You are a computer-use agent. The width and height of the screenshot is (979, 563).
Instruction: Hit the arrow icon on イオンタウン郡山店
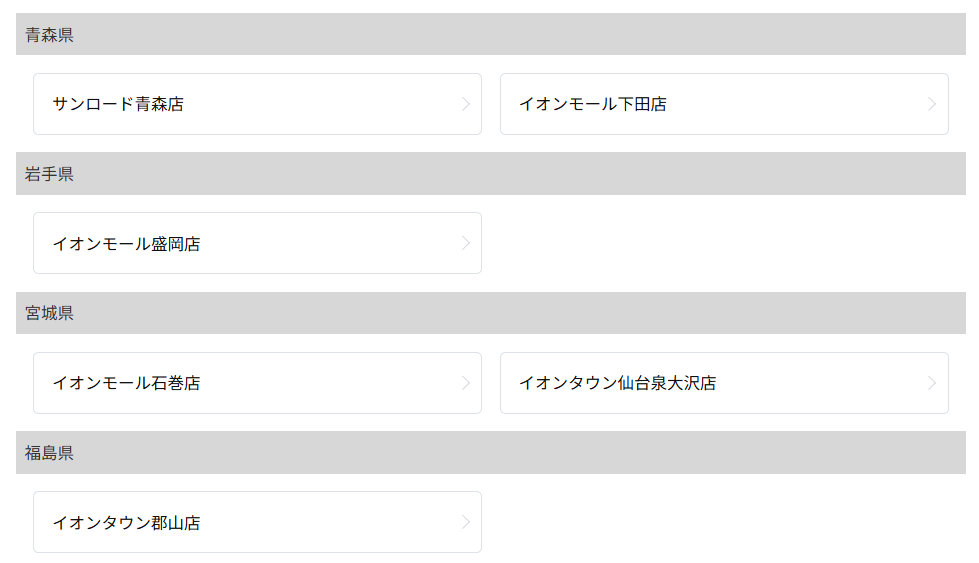pyautogui.click(x=465, y=522)
